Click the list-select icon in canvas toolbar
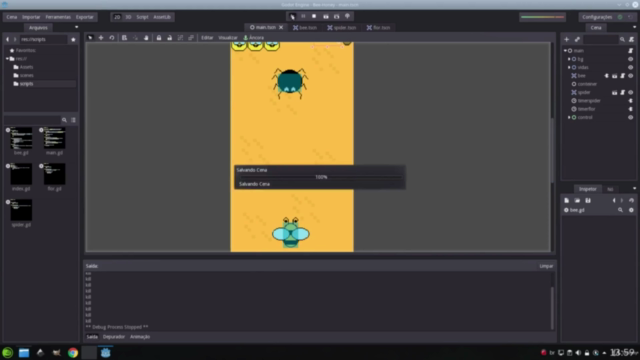Image resolution: width=640 pixels, height=360 pixels. point(124,38)
